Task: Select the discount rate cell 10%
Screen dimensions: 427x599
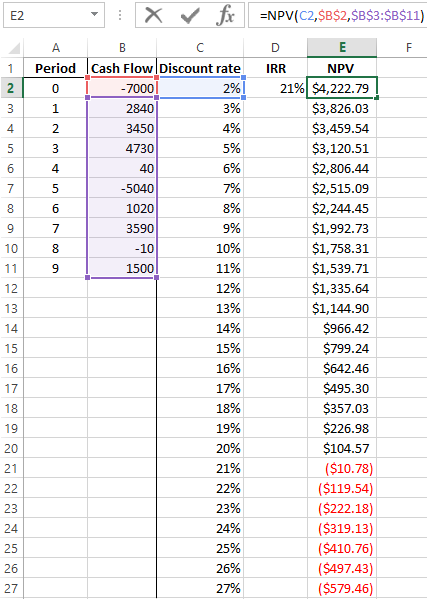Action: 200,248
